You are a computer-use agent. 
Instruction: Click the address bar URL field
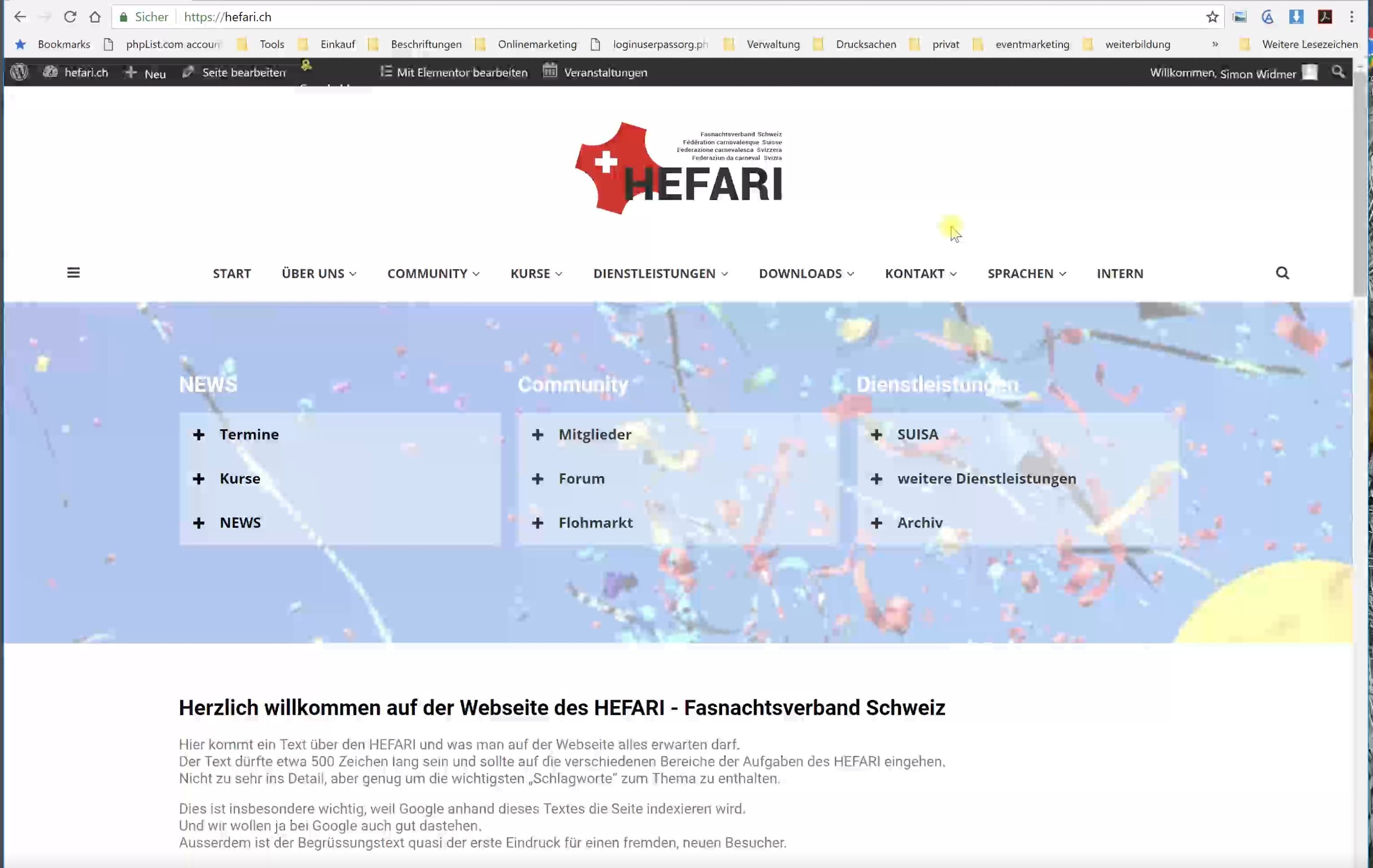coord(227,17)
